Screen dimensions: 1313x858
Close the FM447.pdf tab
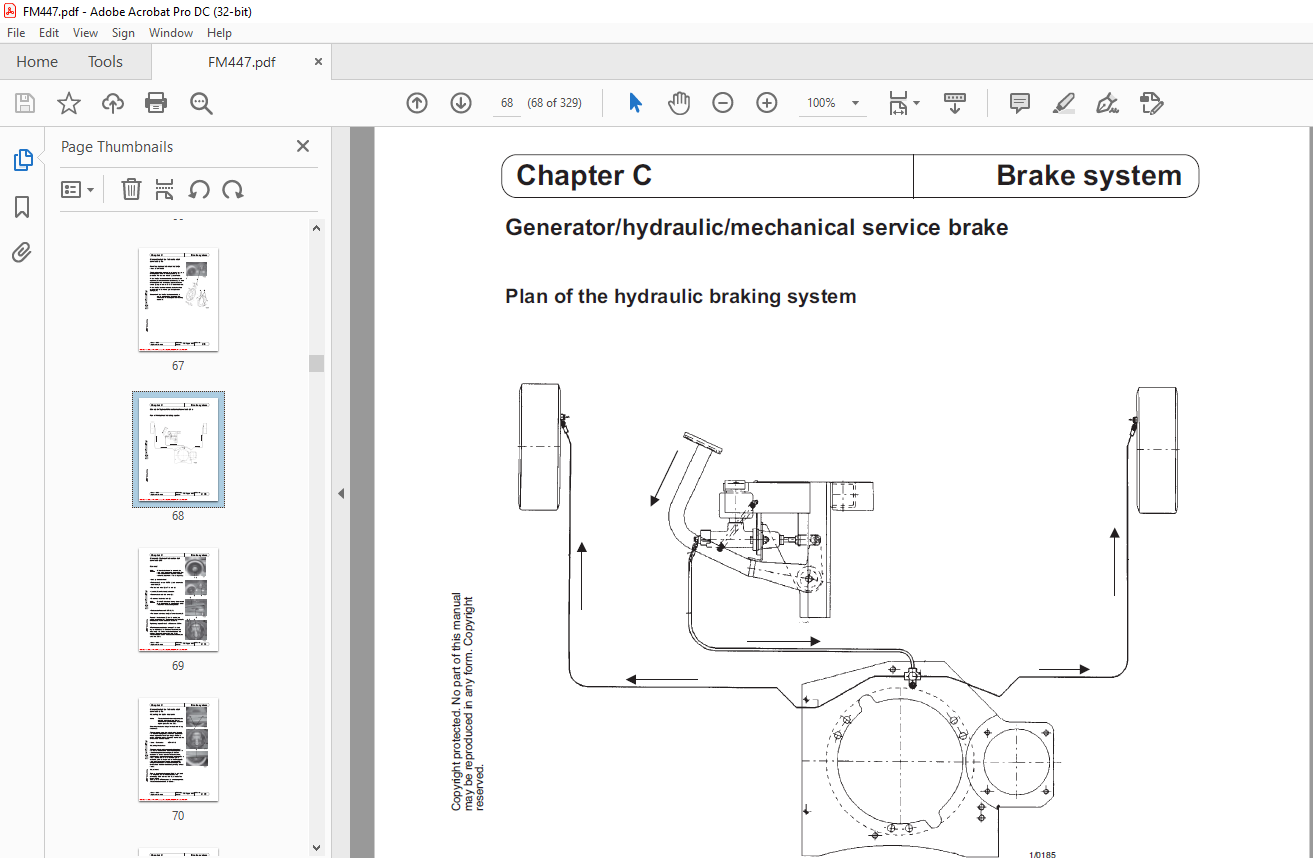(319, 62)
